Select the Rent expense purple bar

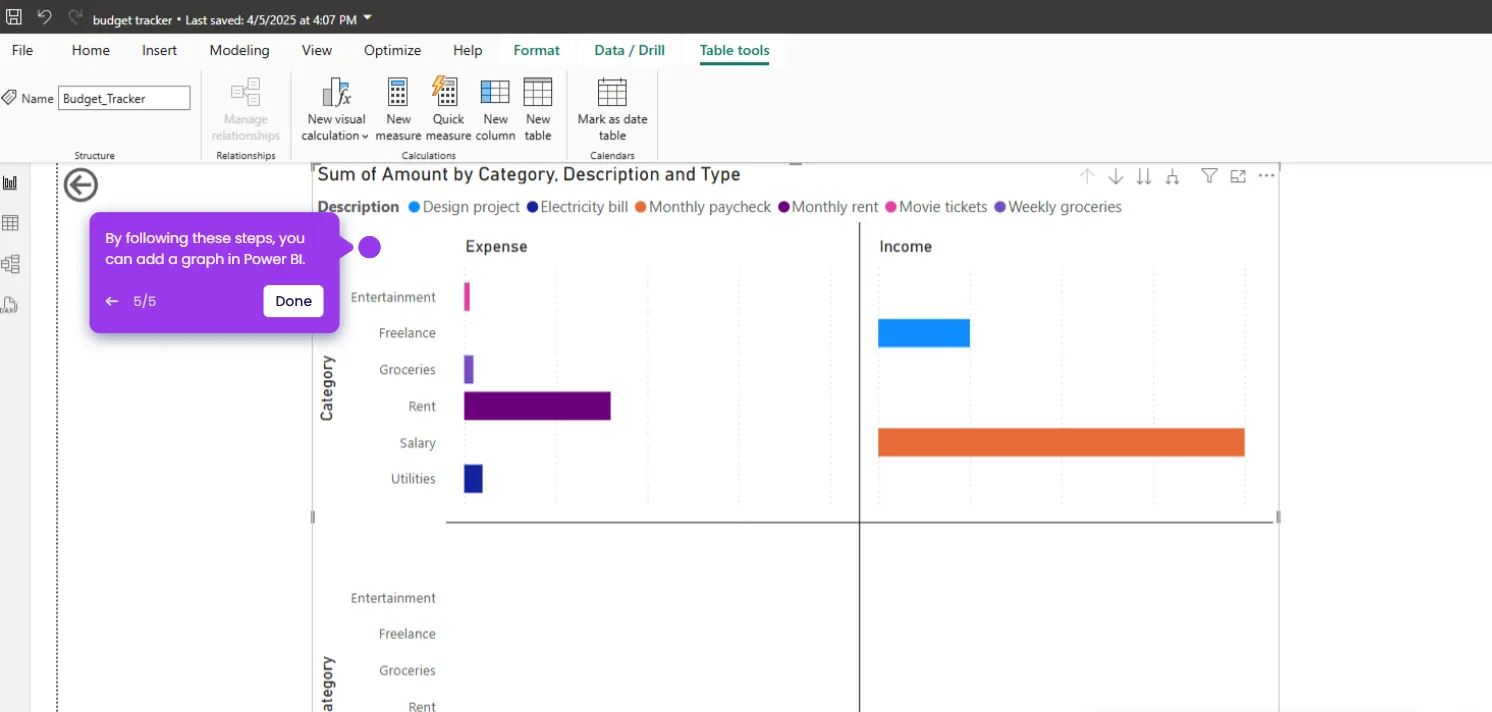(x=537, y=406)
